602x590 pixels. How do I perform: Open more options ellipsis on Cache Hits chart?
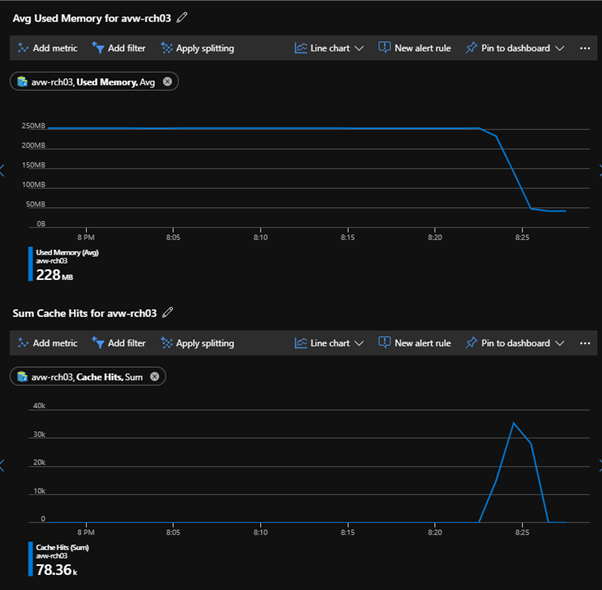[x=585, y=343]
